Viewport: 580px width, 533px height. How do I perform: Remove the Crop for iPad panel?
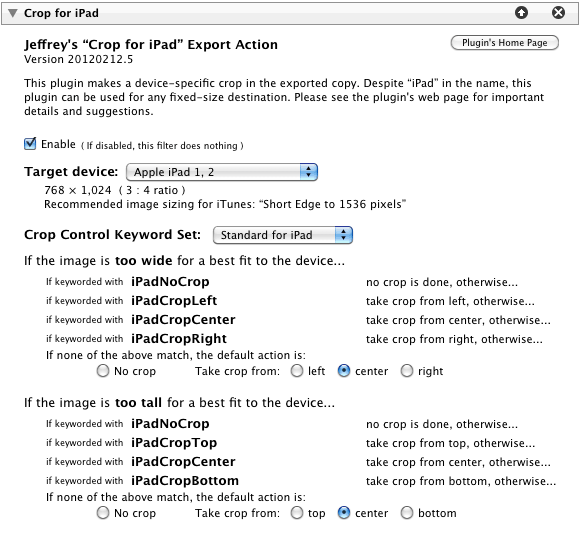click(x=558, y=13)
